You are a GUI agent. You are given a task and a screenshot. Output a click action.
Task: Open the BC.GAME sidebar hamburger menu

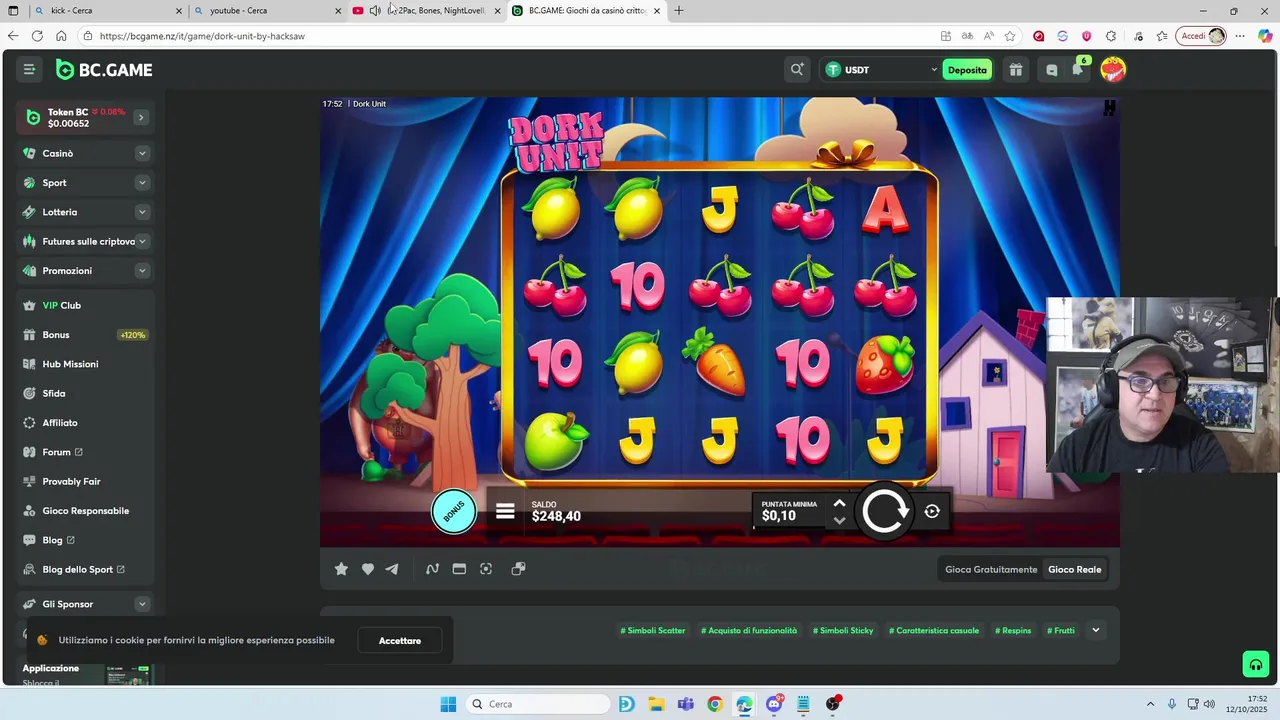[29, 69]
